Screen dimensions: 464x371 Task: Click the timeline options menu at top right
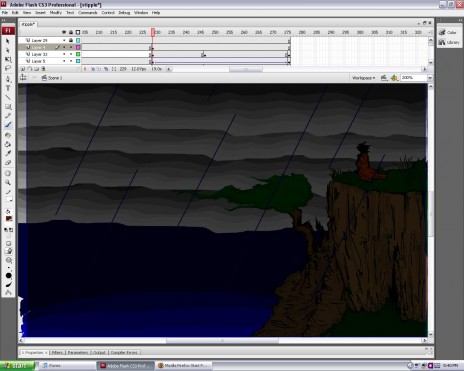click(430, 32)
